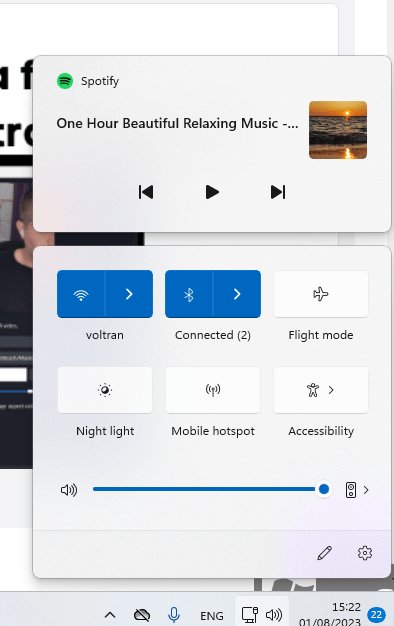Click the taskbar speaker volume icon
Screen dimensions: 394x626
click(x=274, y=615)
